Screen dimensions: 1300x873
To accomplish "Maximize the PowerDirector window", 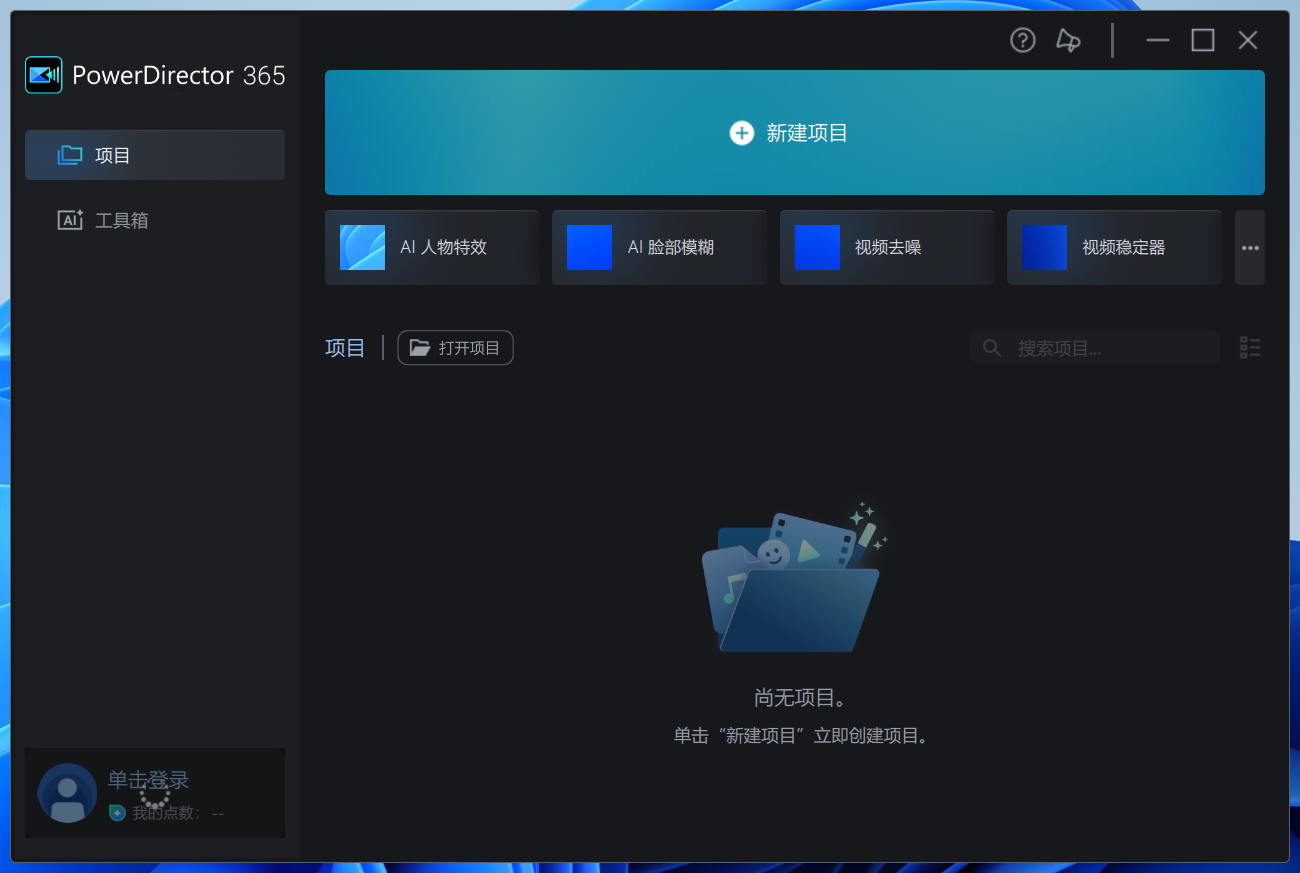I will click(1203, 40).
